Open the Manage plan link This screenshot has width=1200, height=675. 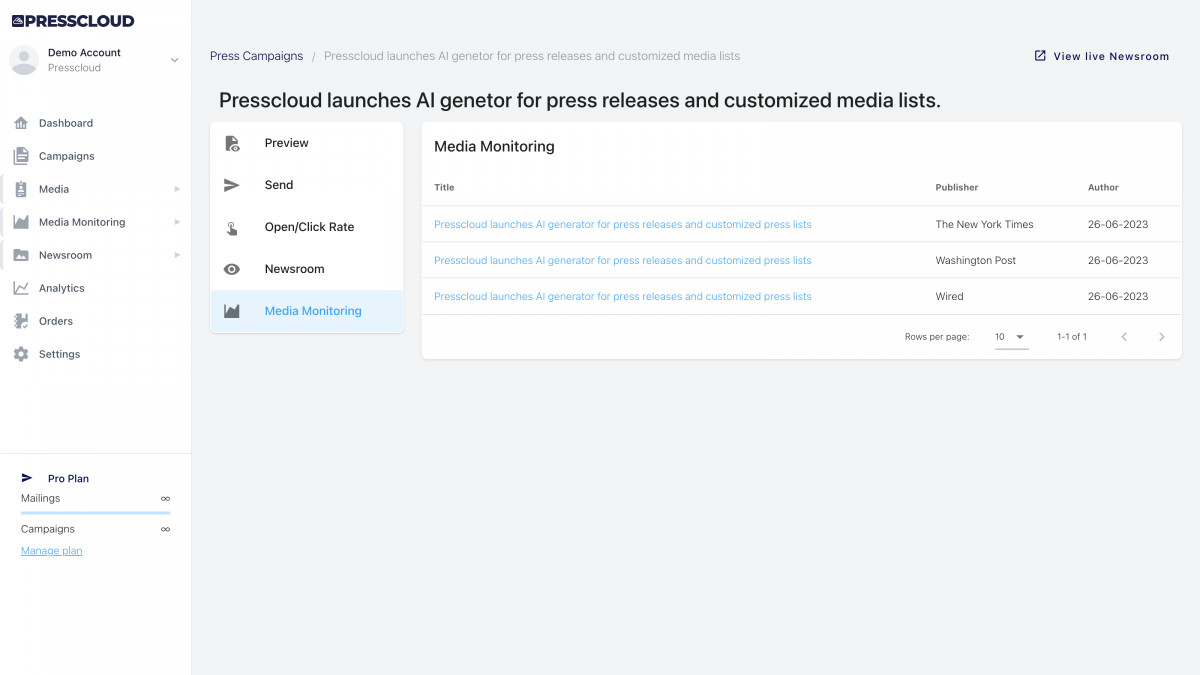tap(52, 551)
